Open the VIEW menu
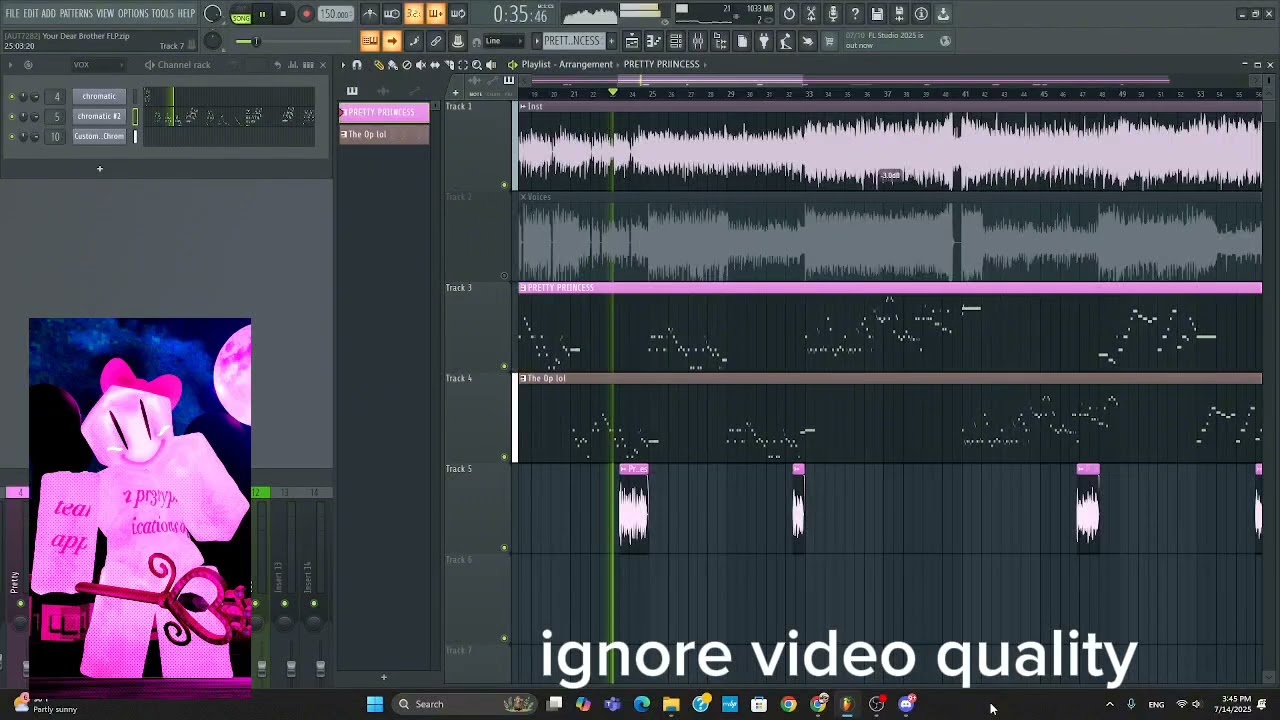The image size is (1280, 720). pyautogui.click(x=105, y=14)
